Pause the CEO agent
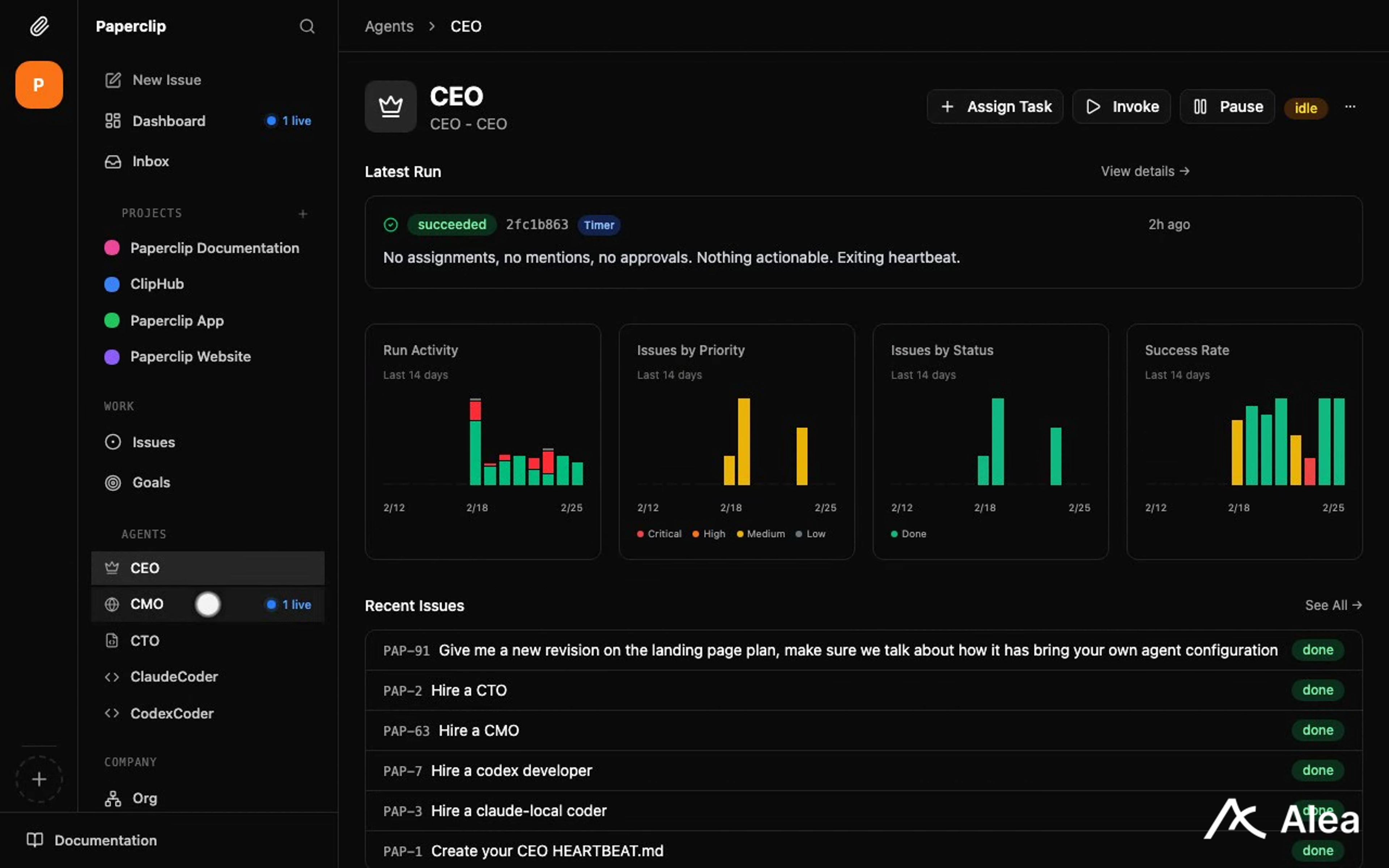 1227,107
